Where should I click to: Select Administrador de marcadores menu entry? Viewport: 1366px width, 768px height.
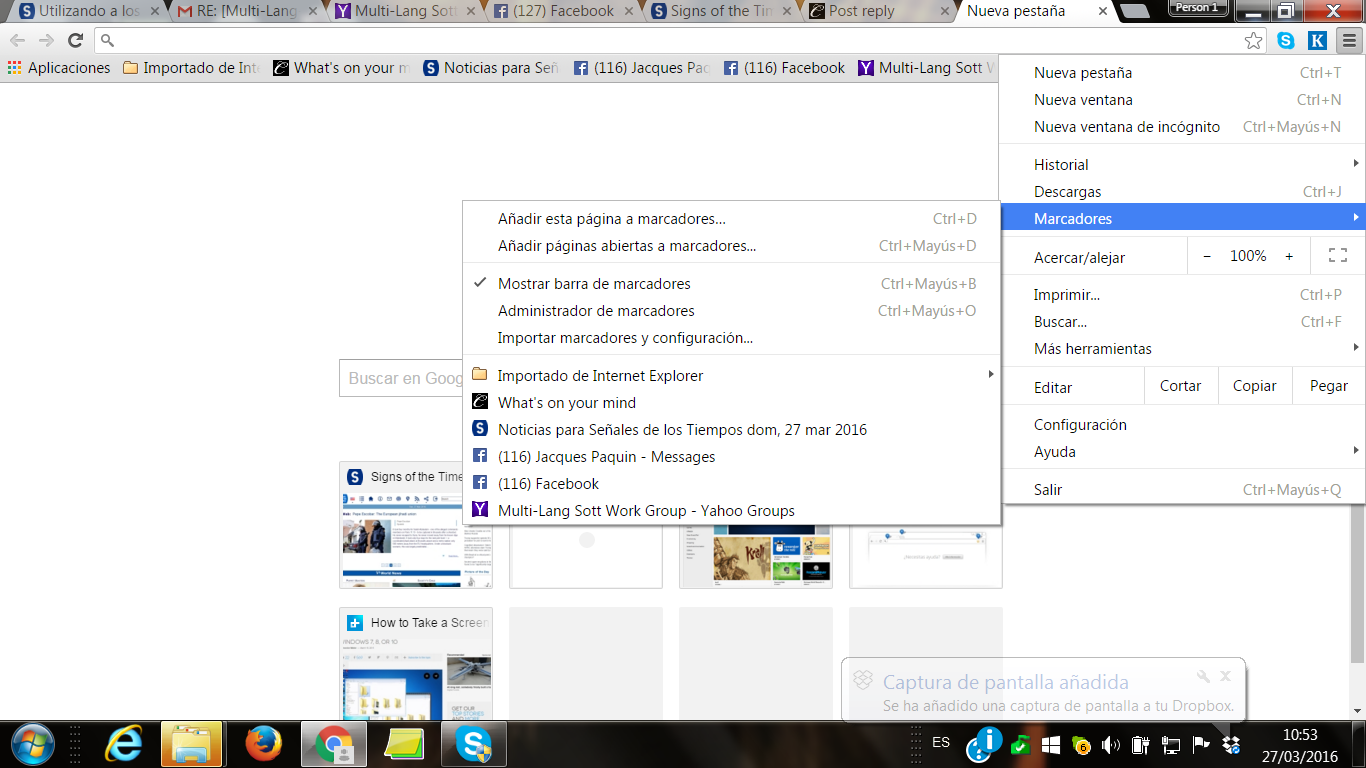tap(596, 311)
